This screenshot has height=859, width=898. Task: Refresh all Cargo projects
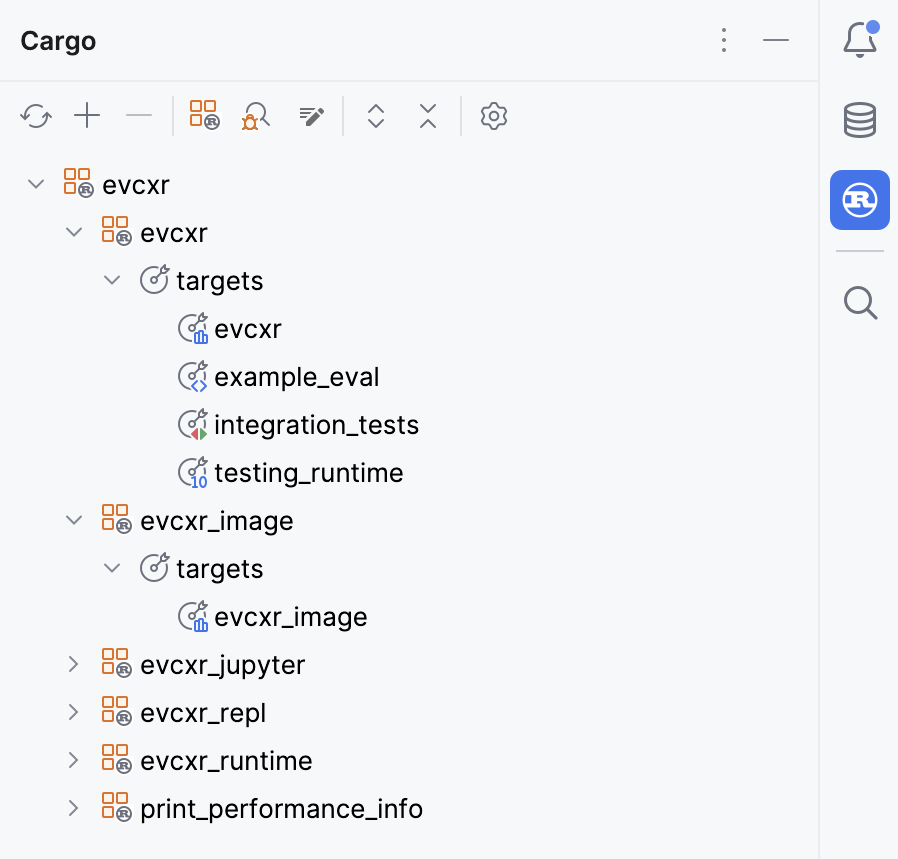36,116
